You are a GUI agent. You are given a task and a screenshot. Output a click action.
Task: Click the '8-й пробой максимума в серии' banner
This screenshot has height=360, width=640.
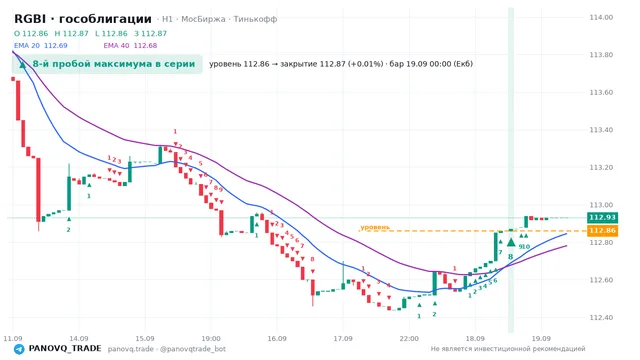(x=107, y=64)
